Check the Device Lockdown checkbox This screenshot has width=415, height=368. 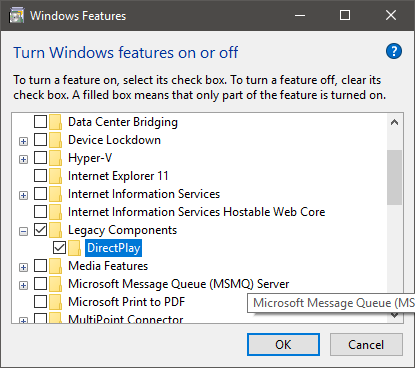tap(40, 140)
